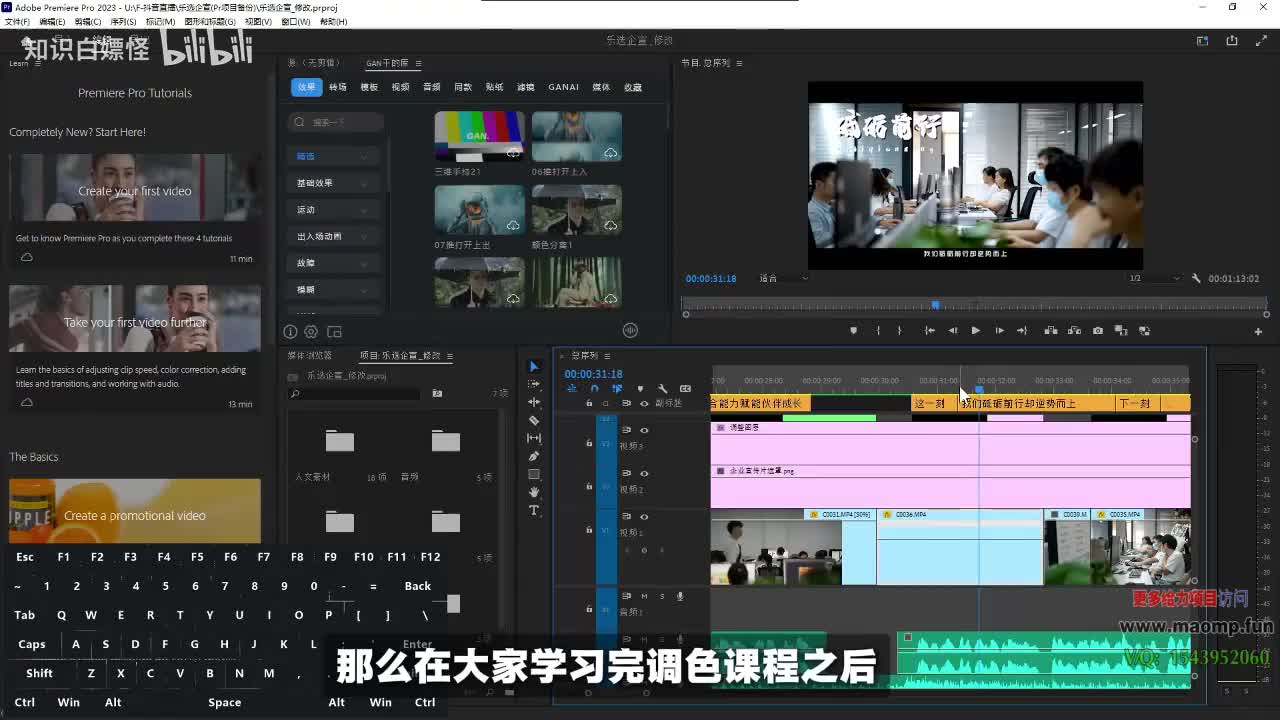Toggle insert sequences as nests button
The height and width of the screenshot is (720, 1280).
pyautogui.click(x=572, y=389)
